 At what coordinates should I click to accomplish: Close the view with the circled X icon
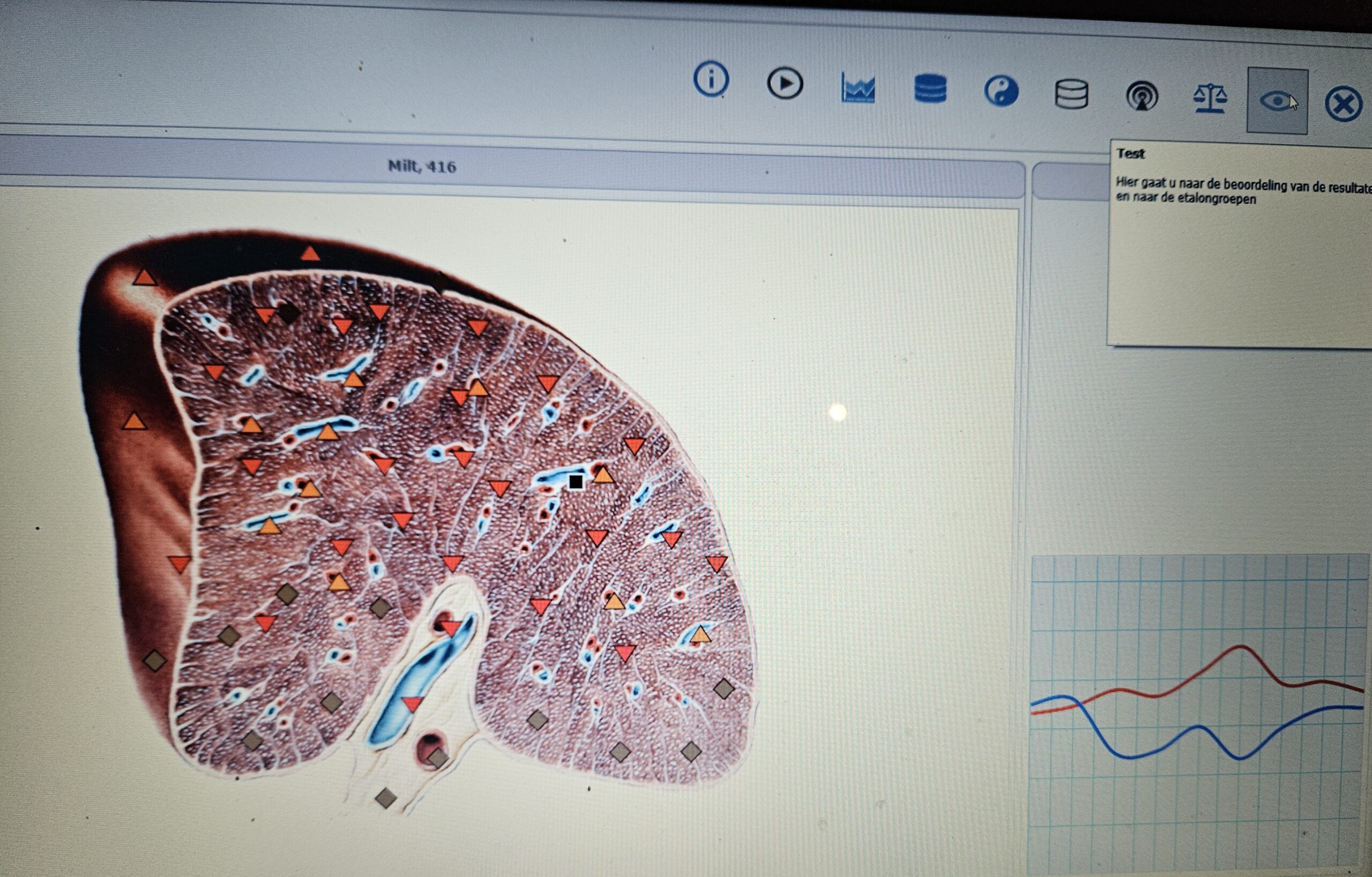[x=1344, y=103]
